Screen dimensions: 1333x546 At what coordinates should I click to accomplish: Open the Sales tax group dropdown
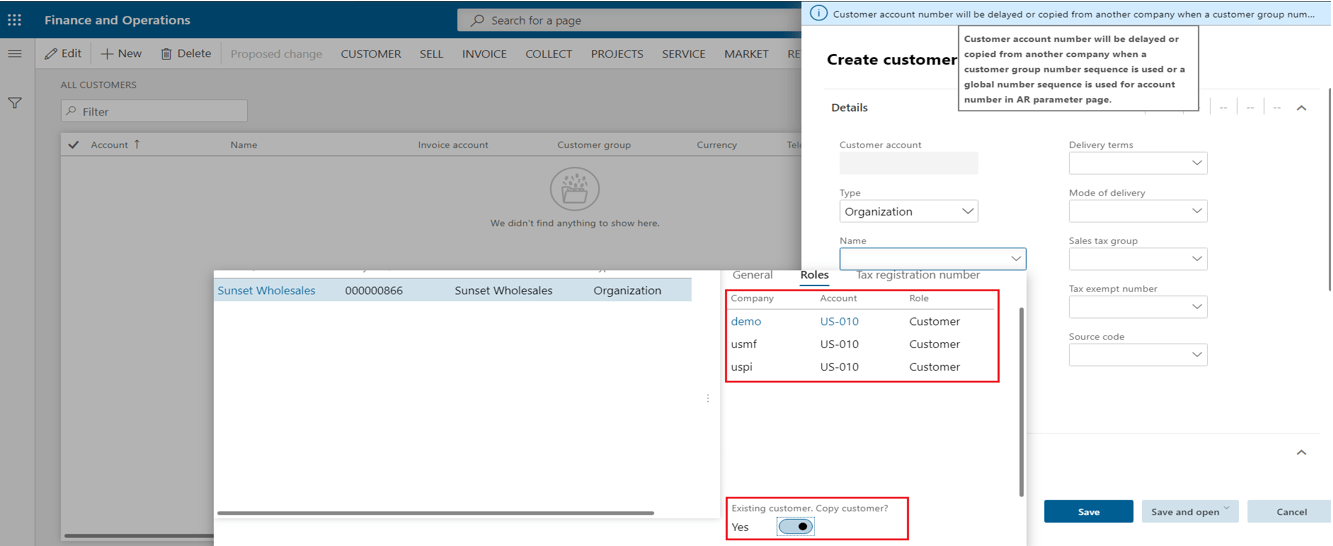click(1137, 259)
